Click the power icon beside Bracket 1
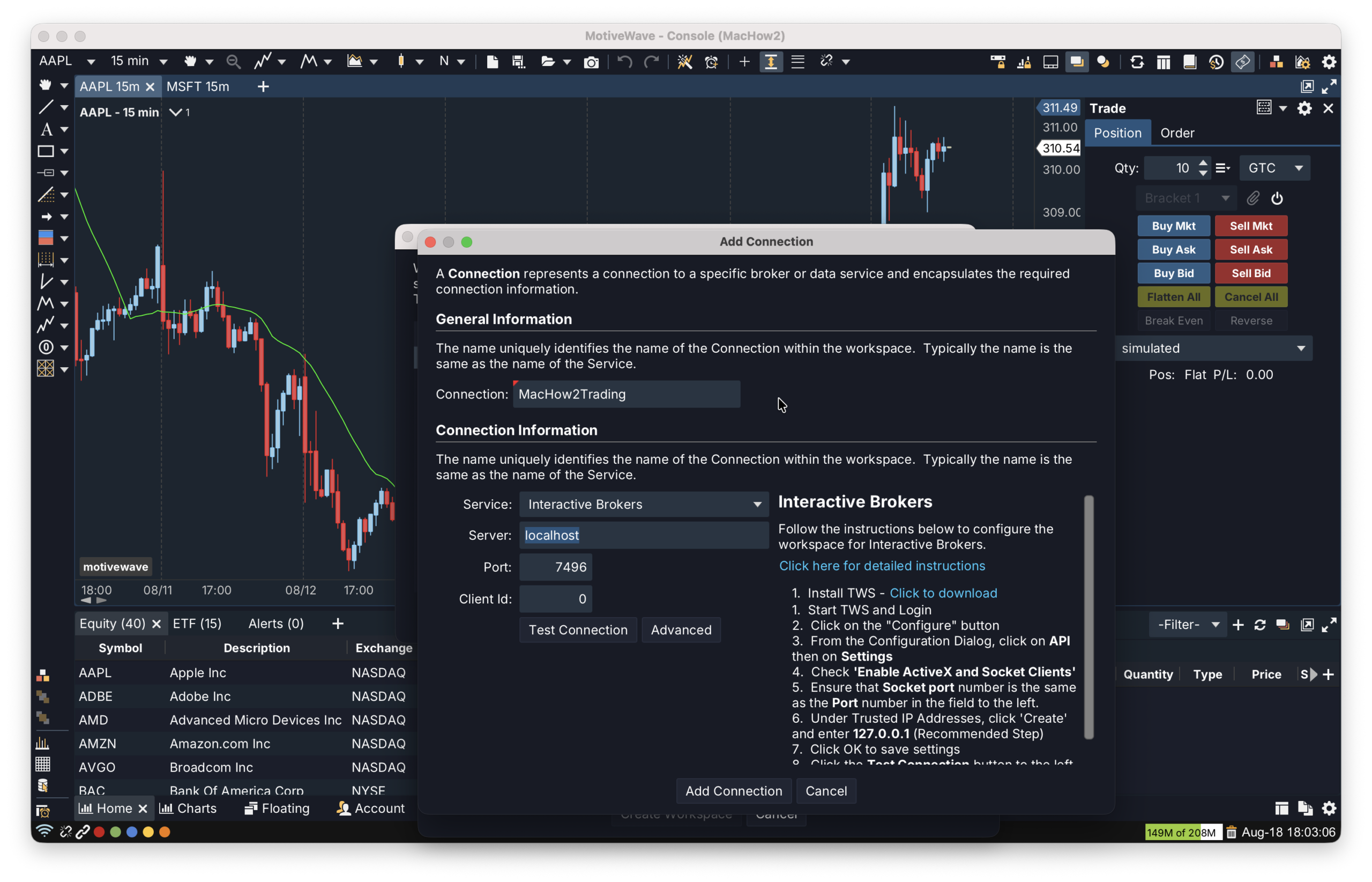 tap(1277, 198)
